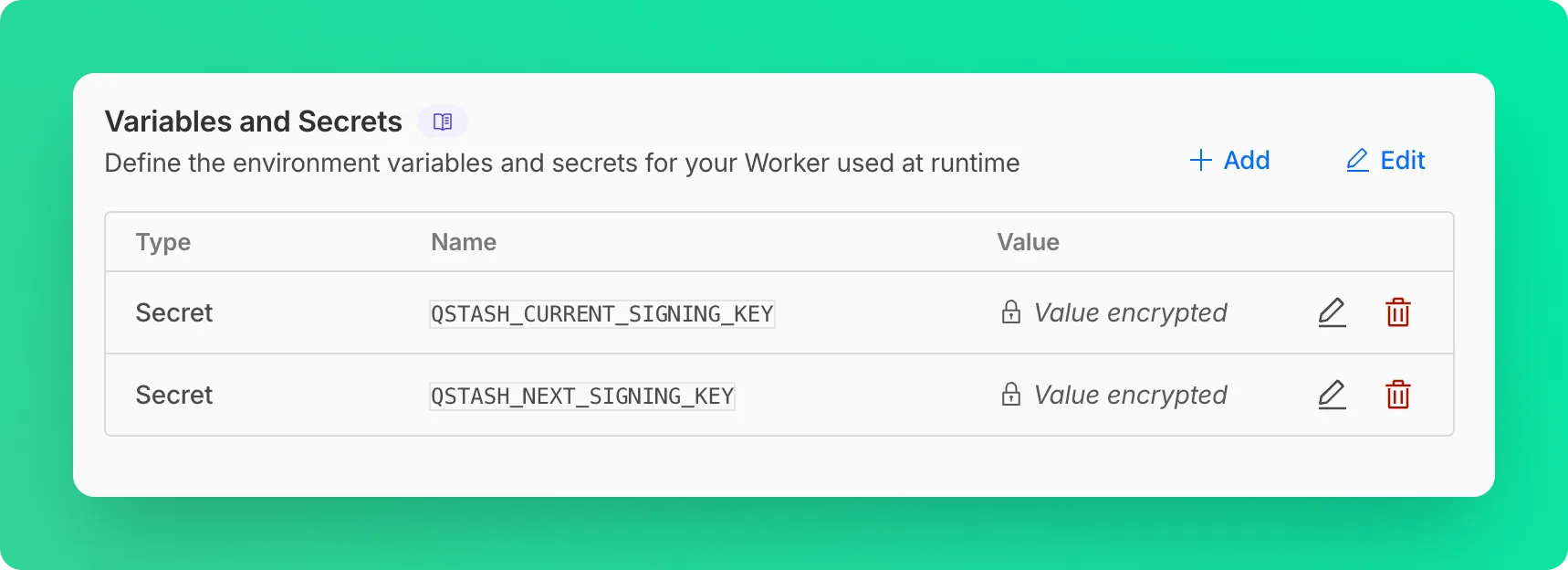Click the Value column header
Viewport: 1568px width, 570px height.
coord(1028,242)
